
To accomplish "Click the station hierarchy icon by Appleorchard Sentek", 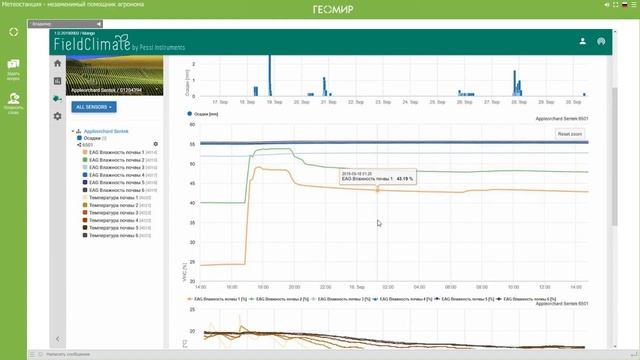I will point(78,131).
